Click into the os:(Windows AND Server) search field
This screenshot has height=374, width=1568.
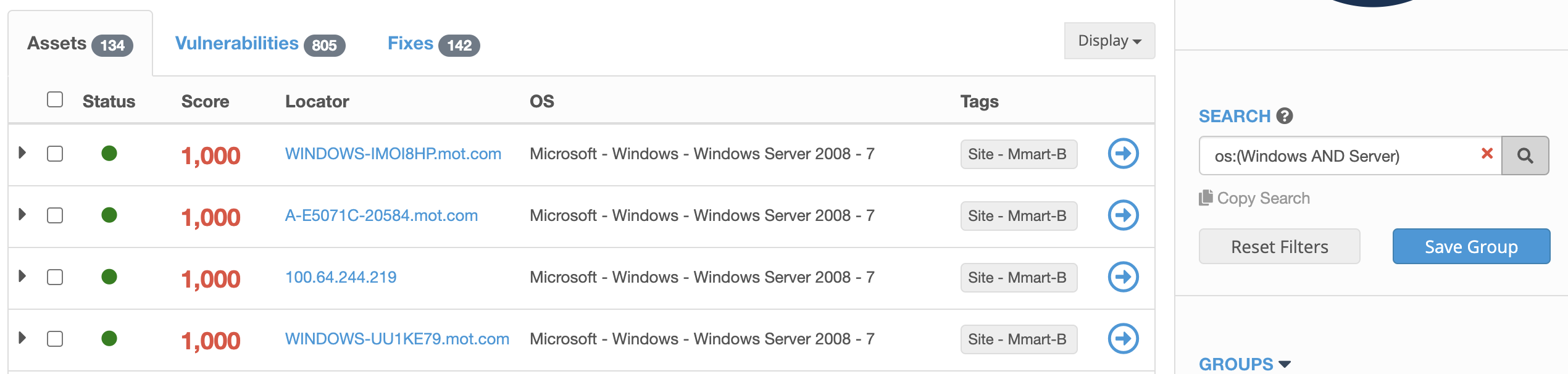tap(1340, 156)
